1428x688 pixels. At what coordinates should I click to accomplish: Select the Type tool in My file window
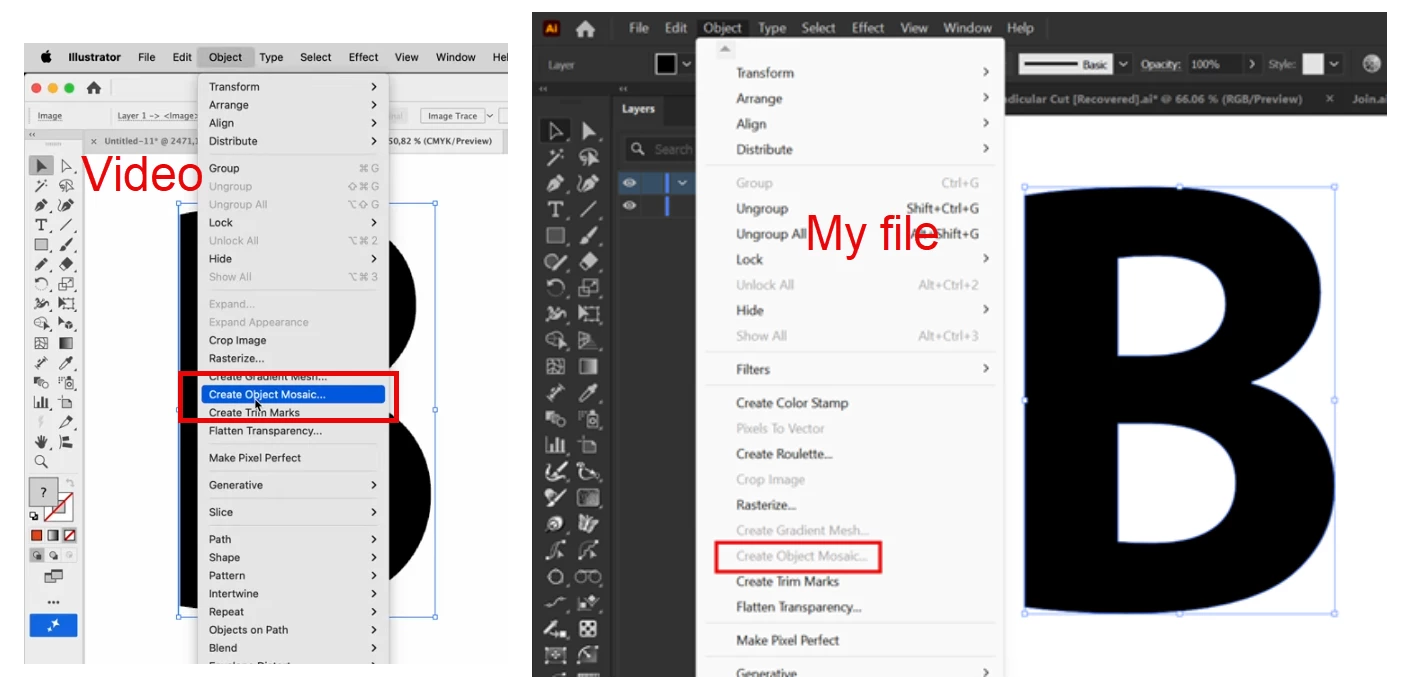(x=555, y=209)
